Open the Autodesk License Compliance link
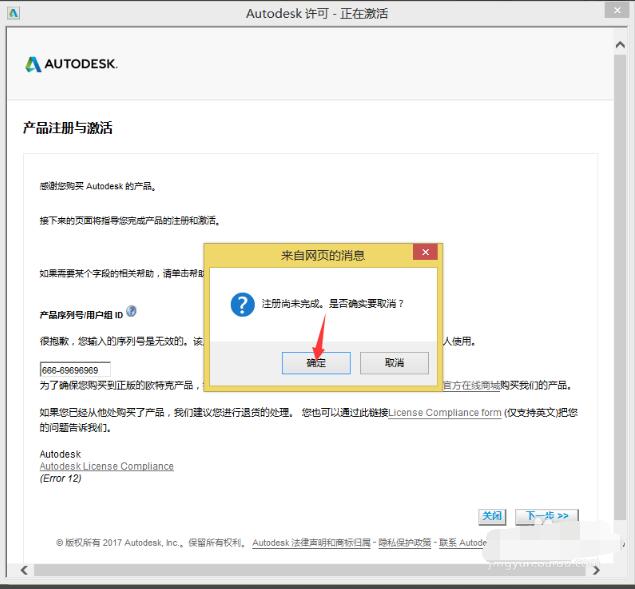The image size is (635, 589). [107, 466]
